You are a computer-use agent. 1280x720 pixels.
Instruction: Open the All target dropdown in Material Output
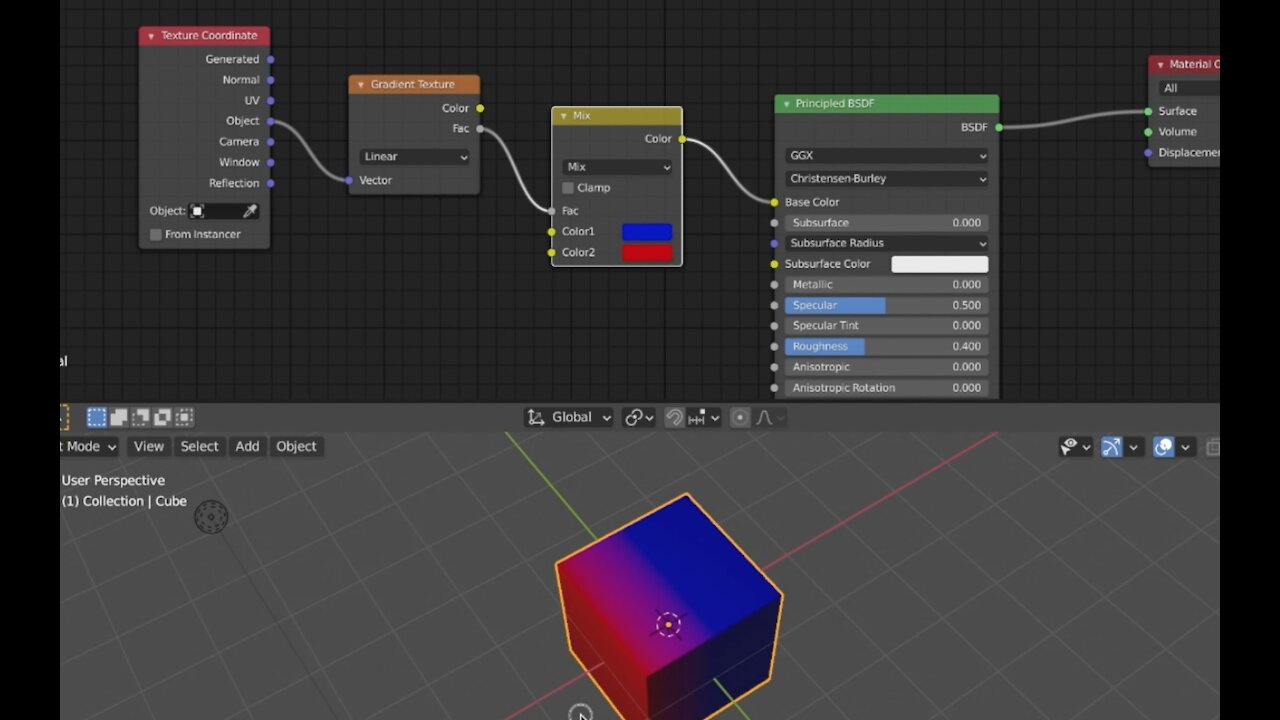point(1188,88)
